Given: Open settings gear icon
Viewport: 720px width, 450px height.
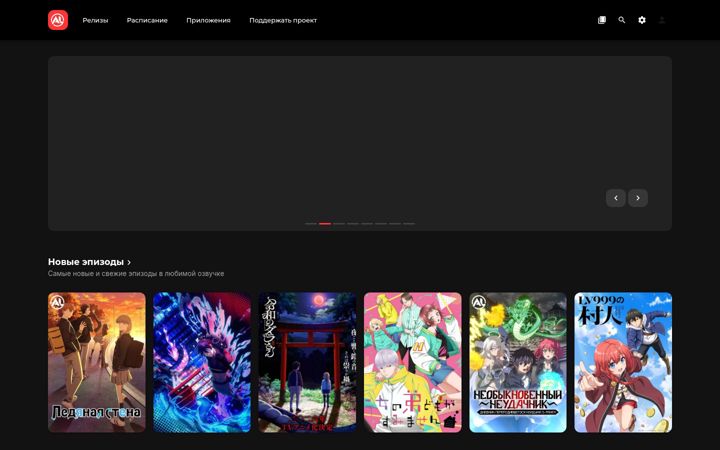Looking at the screenshot, I should 642,20.
